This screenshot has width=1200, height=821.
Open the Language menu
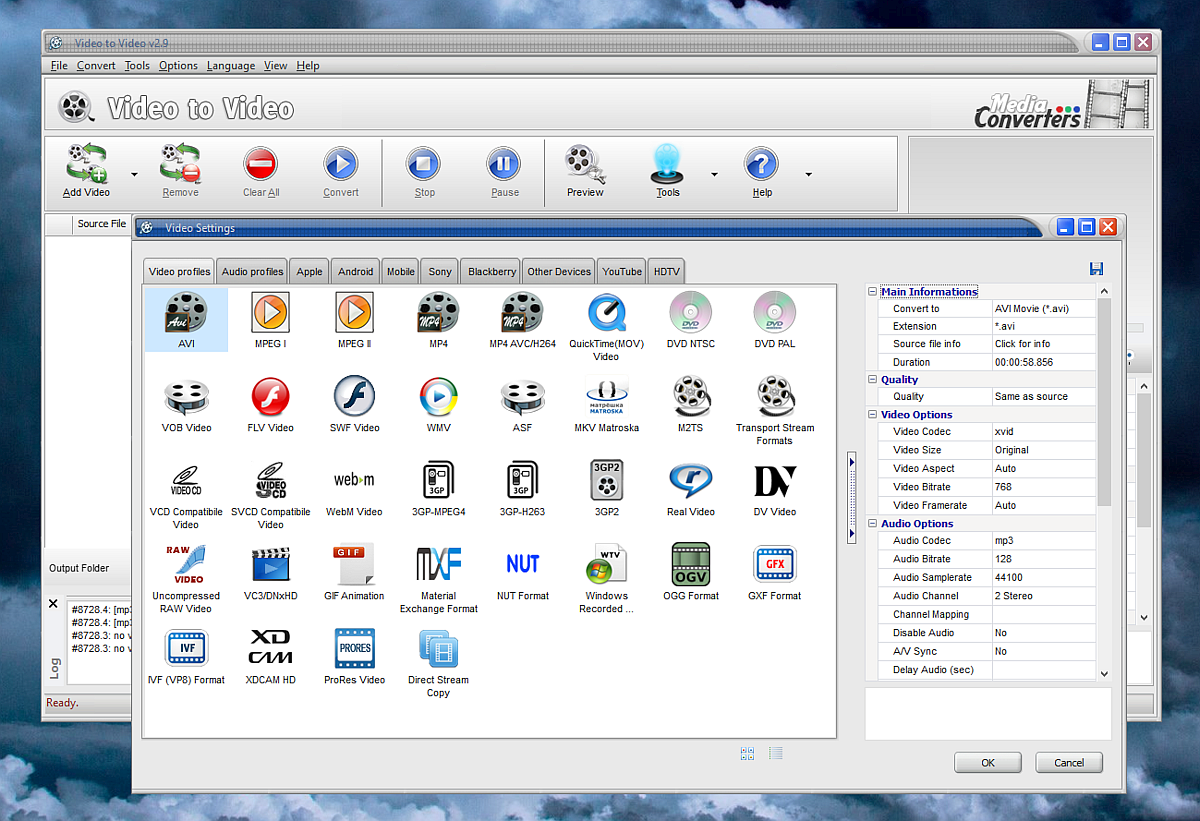pyautogui.click(x=231, y=65)
